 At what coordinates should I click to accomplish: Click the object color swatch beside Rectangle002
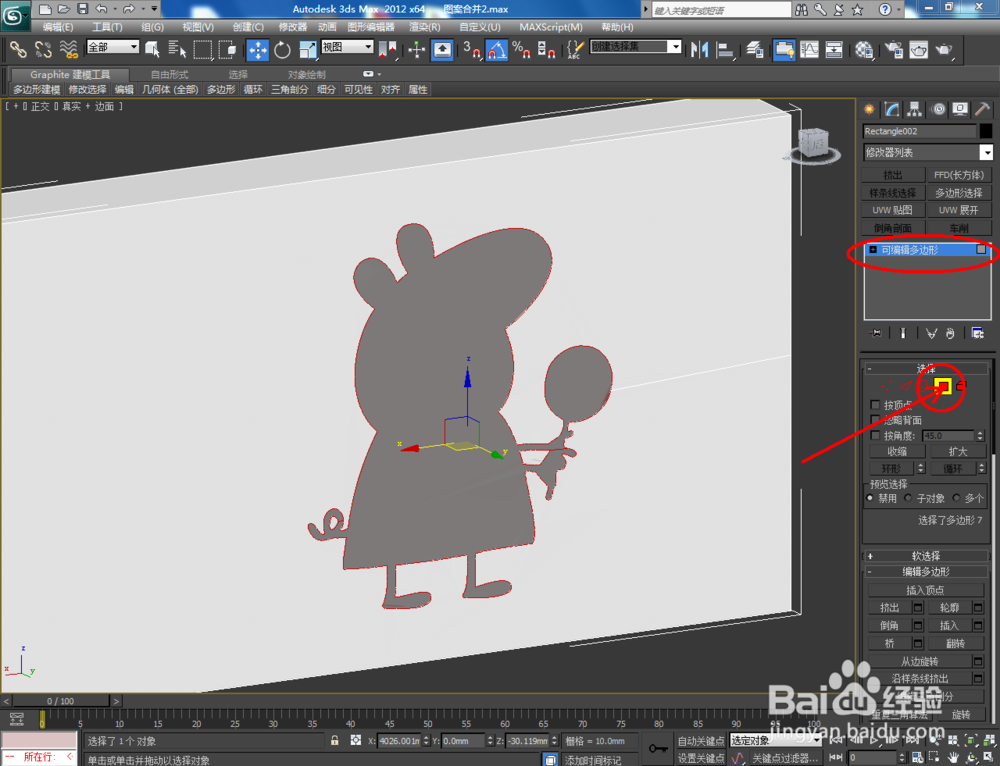986,131
